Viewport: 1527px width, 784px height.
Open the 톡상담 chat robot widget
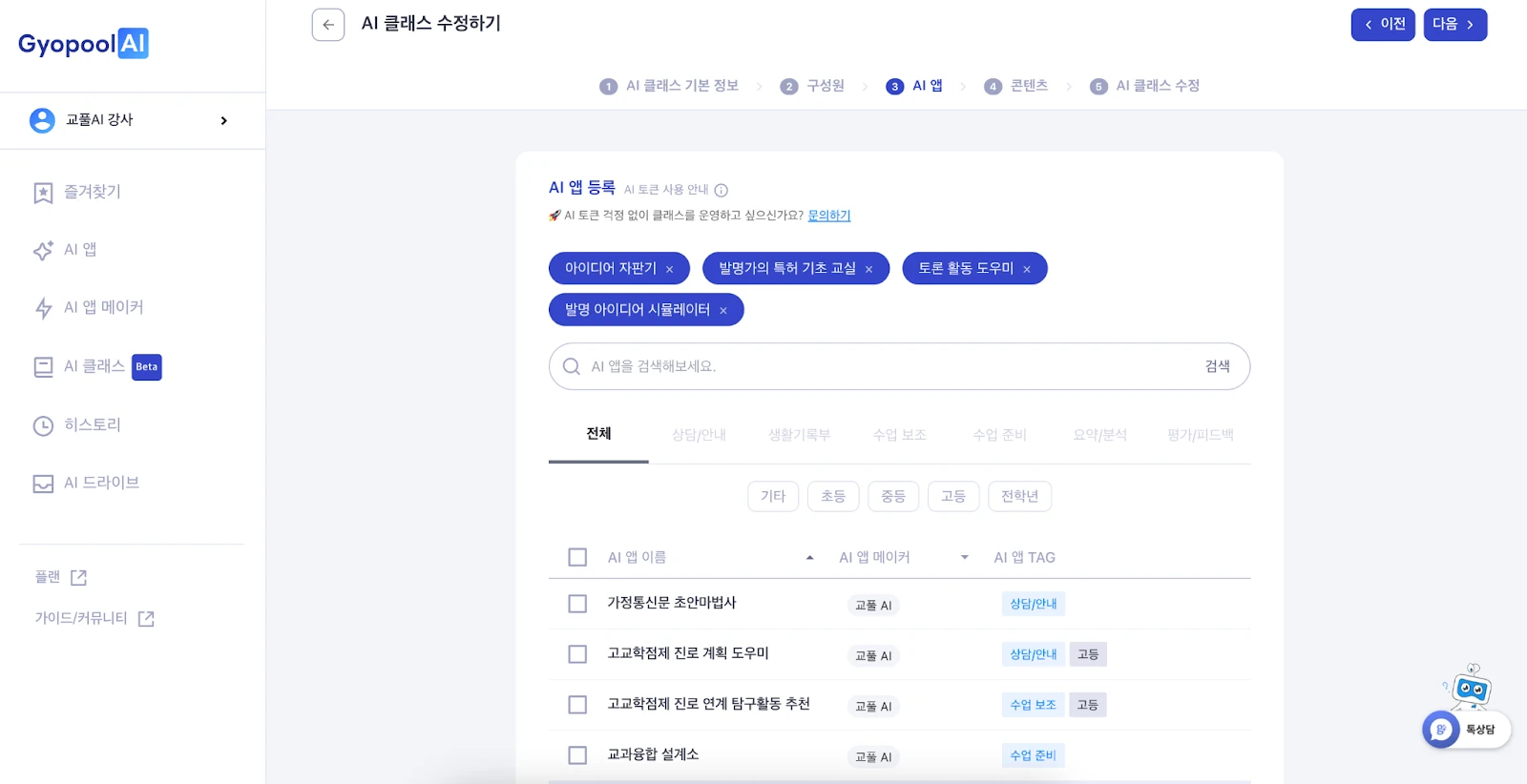[1465, 729]
